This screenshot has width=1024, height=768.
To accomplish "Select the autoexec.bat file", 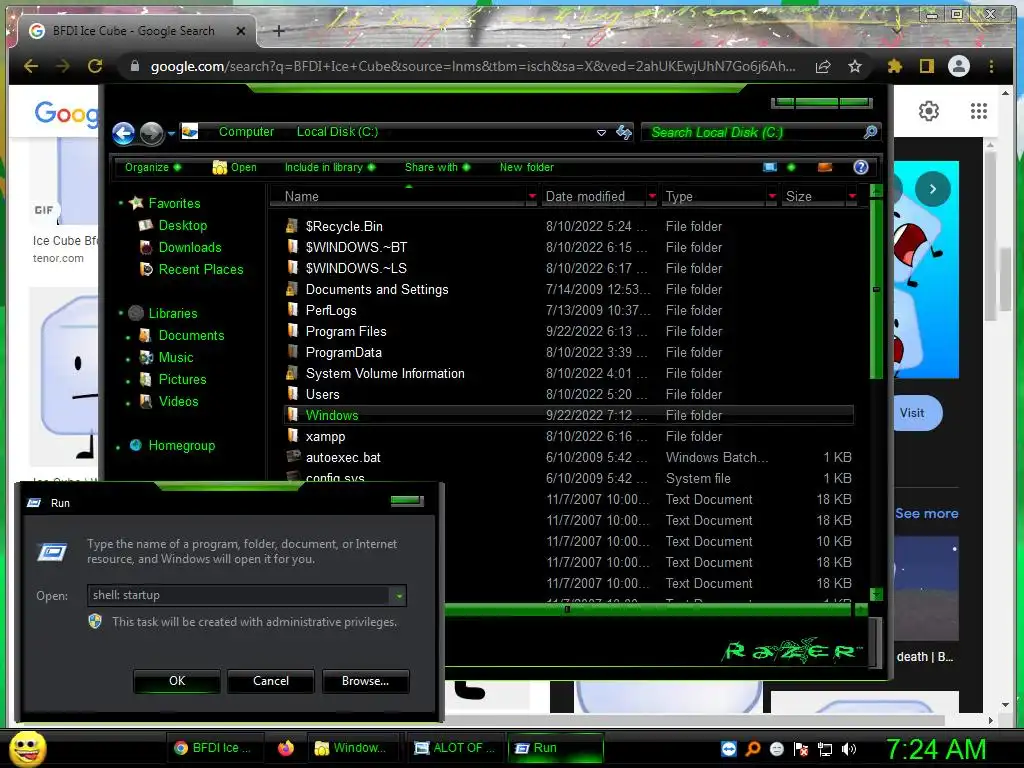I will click(x=343, y=457).
